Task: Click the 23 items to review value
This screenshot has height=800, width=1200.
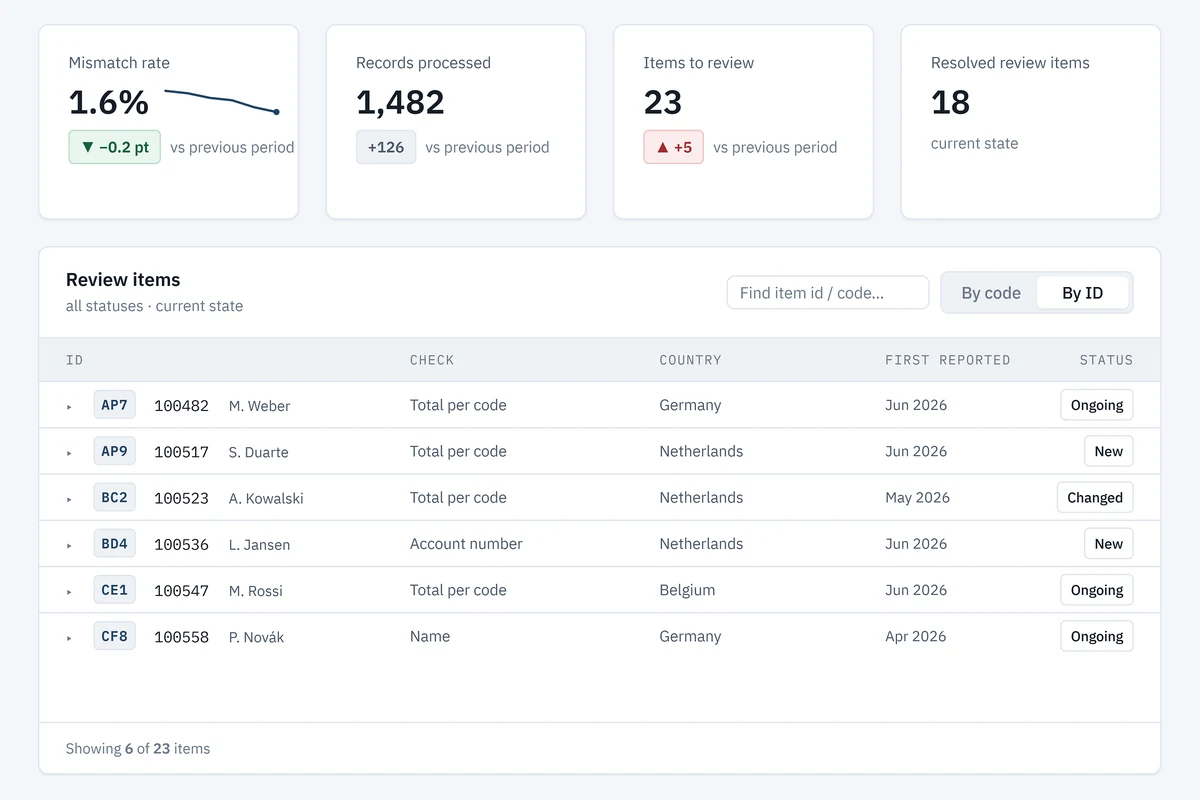Action: point(662,102)
